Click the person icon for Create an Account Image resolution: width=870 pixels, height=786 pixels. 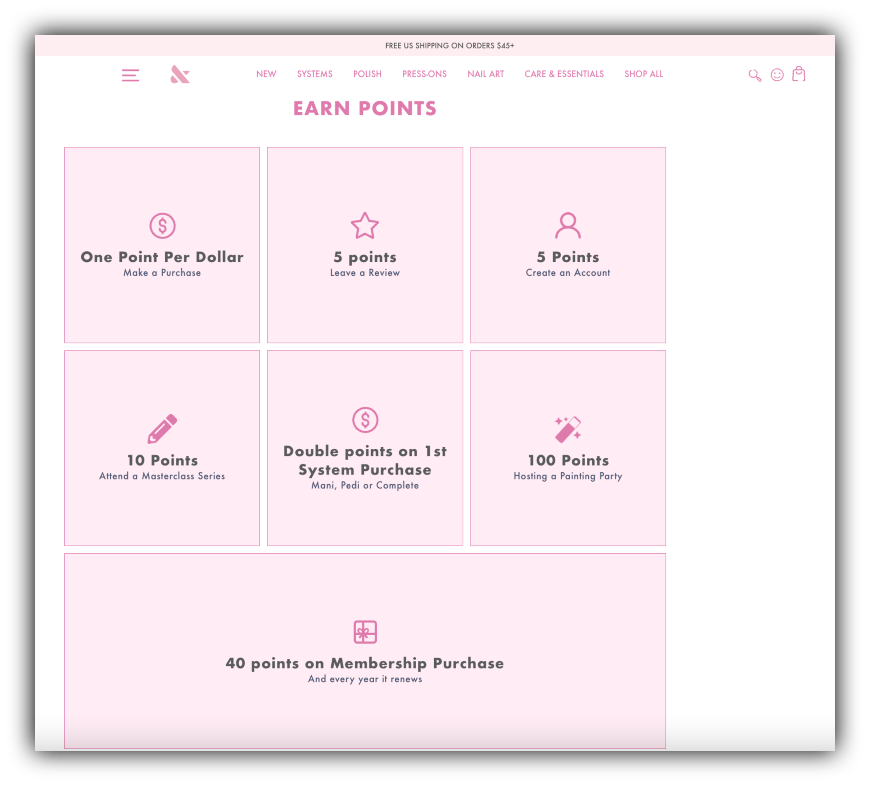(x=567, y=225)
